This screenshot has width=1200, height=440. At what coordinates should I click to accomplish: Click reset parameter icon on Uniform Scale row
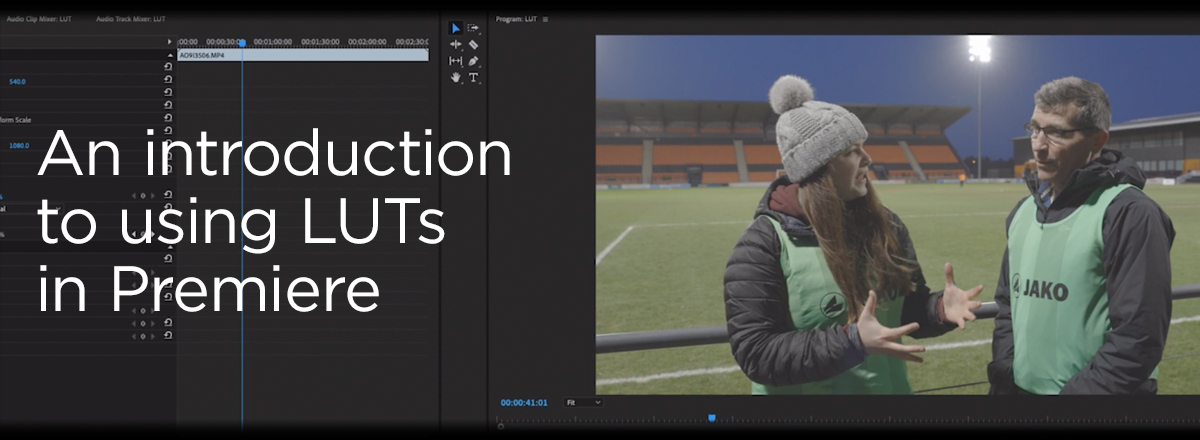click(168, 119)
